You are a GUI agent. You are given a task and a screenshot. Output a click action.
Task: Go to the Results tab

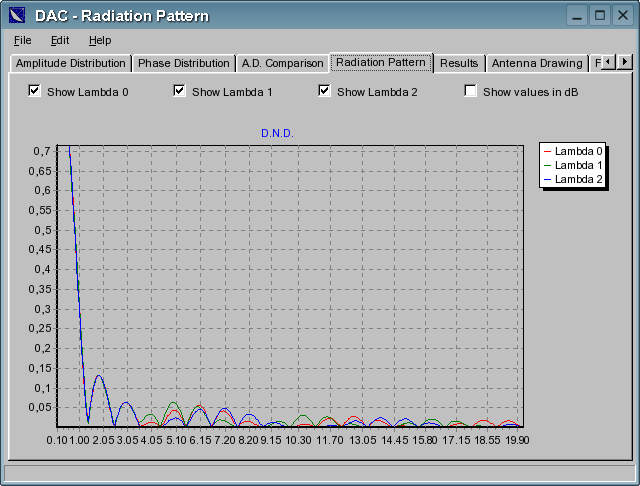coord(459,63)
